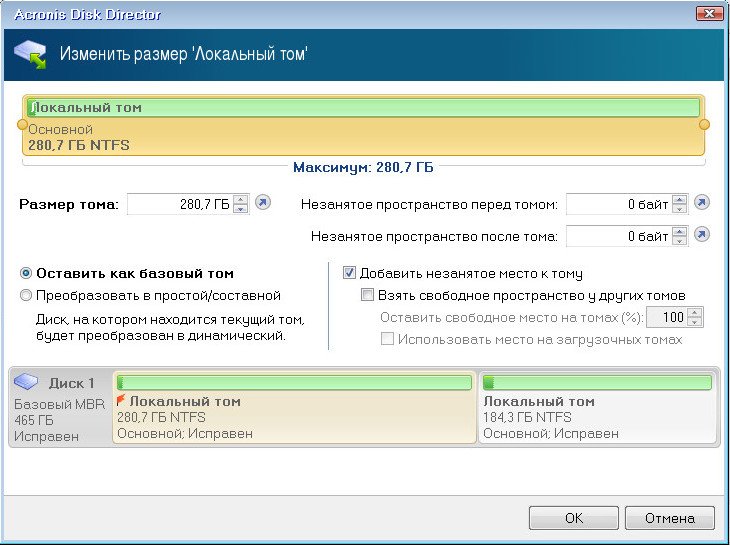Click the Максимум: 280,7 ГБ label
Image resolution: width=730 pixels, height=545 pixels.
click(x=363, y=167)
